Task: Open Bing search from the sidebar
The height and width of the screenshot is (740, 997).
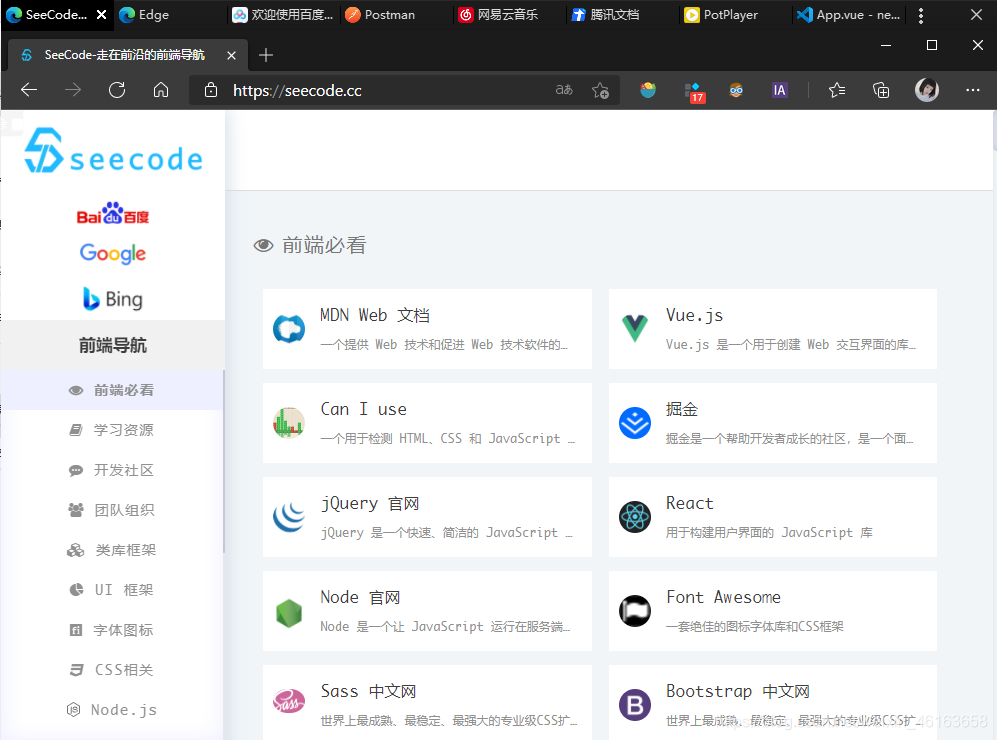Action: (113, 299)
